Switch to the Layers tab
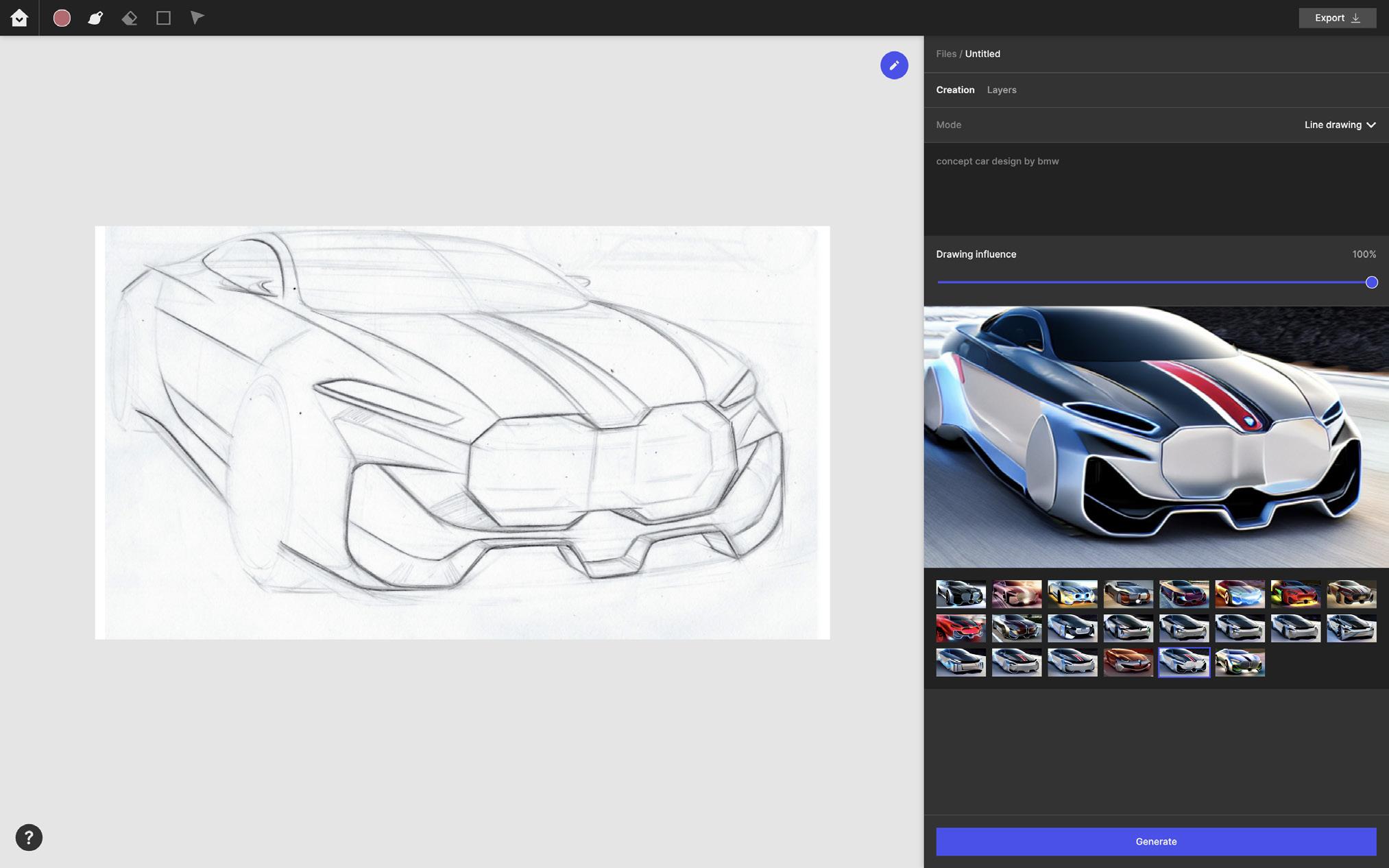1389x868 pixels. [1001, 90]
